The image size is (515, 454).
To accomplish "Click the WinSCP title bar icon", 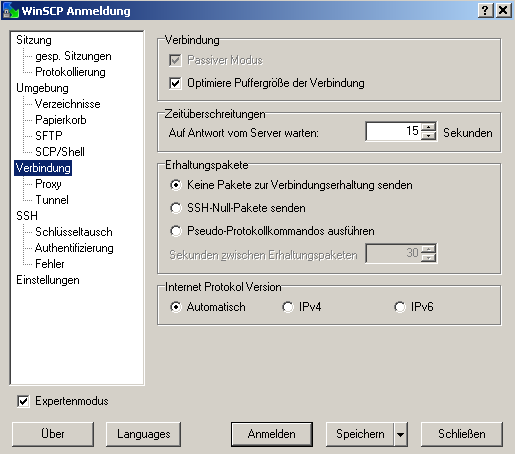I will [11, 10].
